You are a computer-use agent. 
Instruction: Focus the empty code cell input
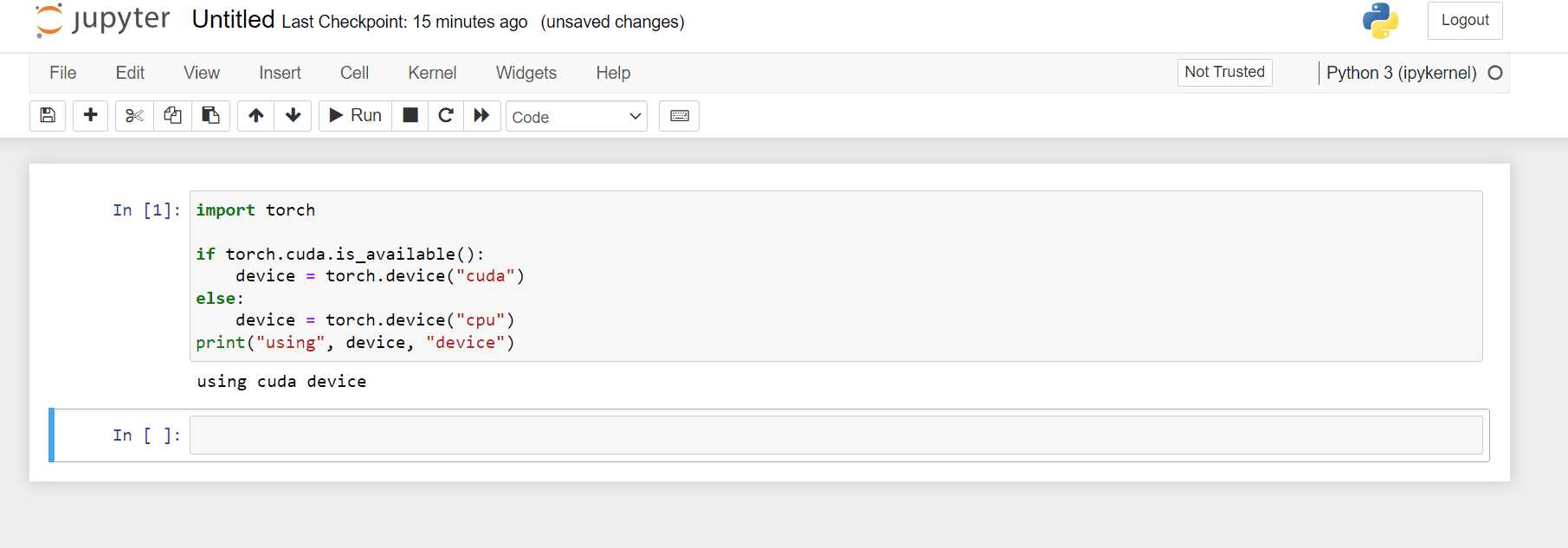click(x=836, y=435)
